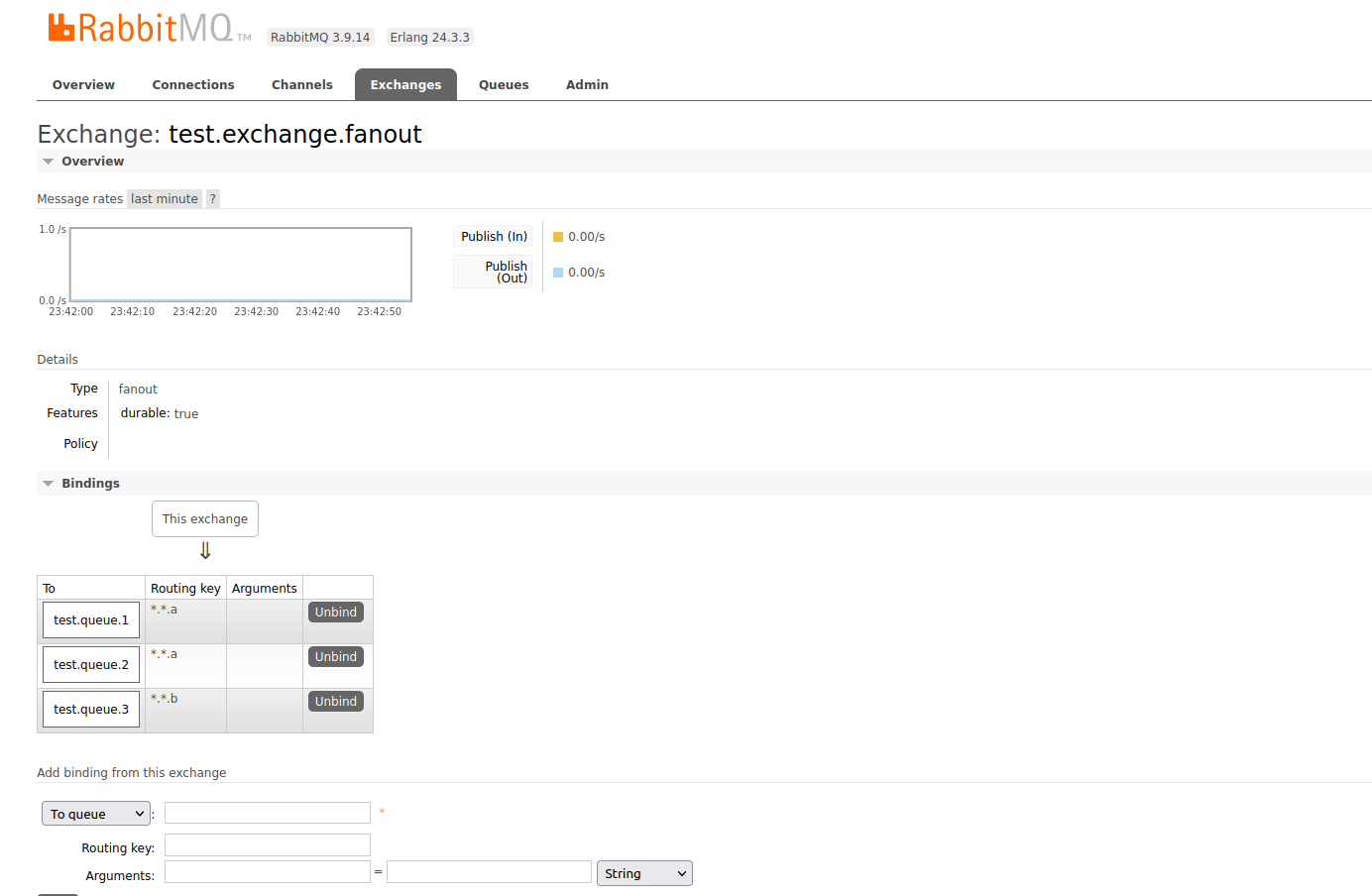The height and width of the screenshot is (896, 1372).
Task: Click the 'durable: true' feature text
Action: (160, 414)
